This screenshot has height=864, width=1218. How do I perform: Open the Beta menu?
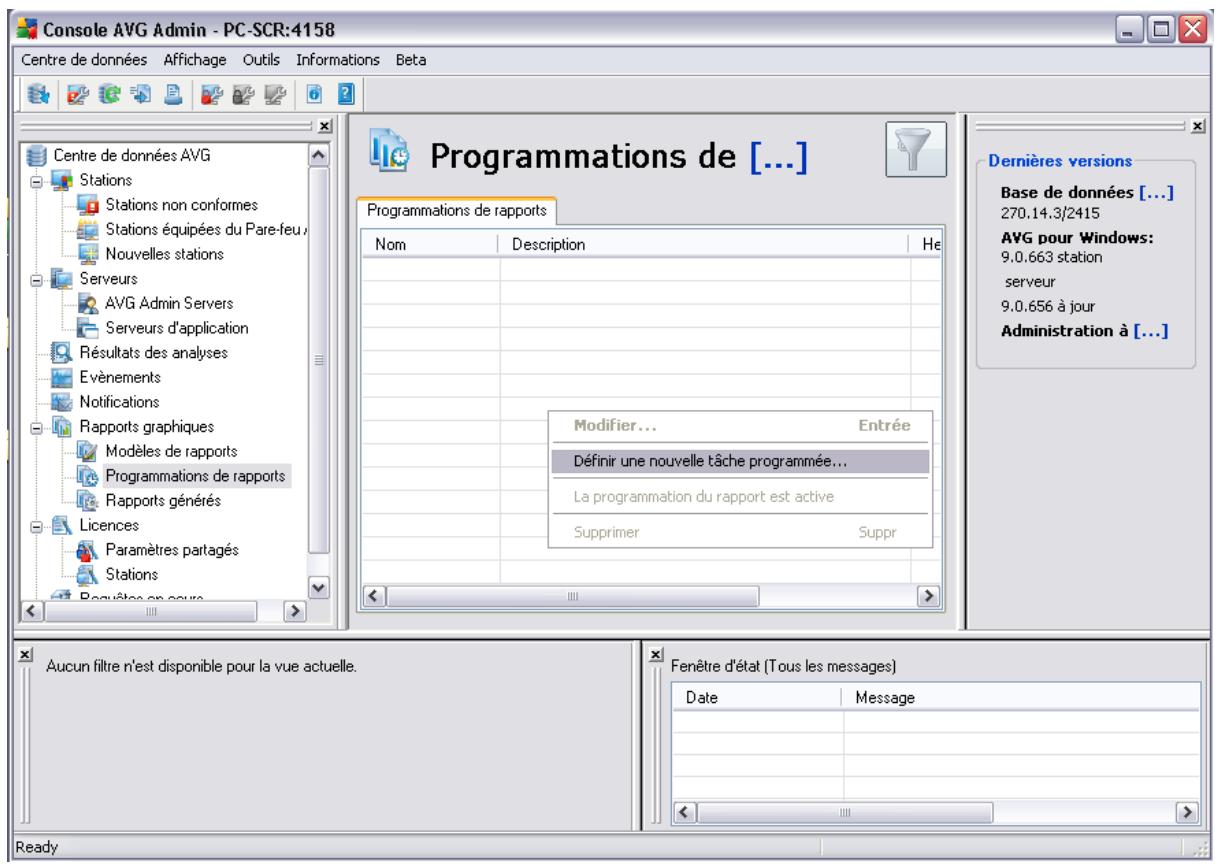click(x=411, y=60)
